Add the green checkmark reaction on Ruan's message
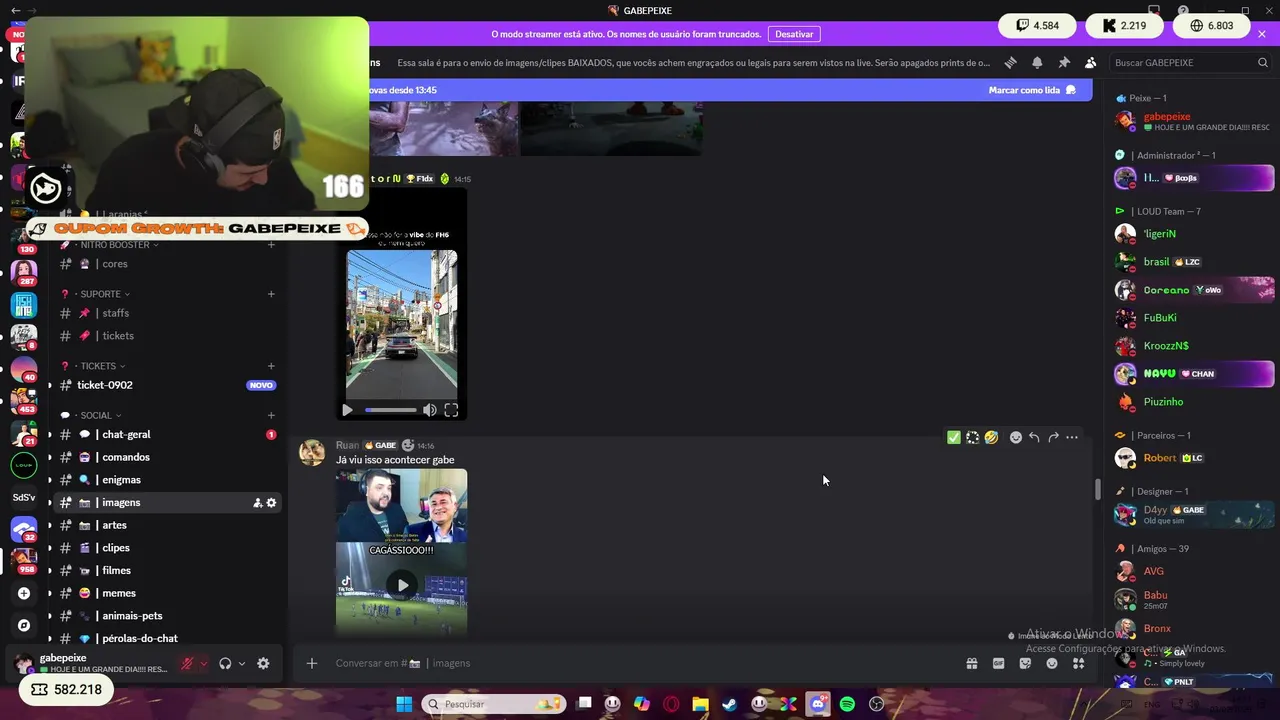This screenshot has width=1280, height=720. tap(954, 437)
